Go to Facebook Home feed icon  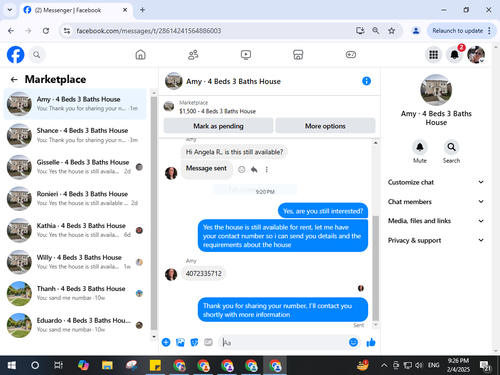pyautogui.click(x=140, y=55)
